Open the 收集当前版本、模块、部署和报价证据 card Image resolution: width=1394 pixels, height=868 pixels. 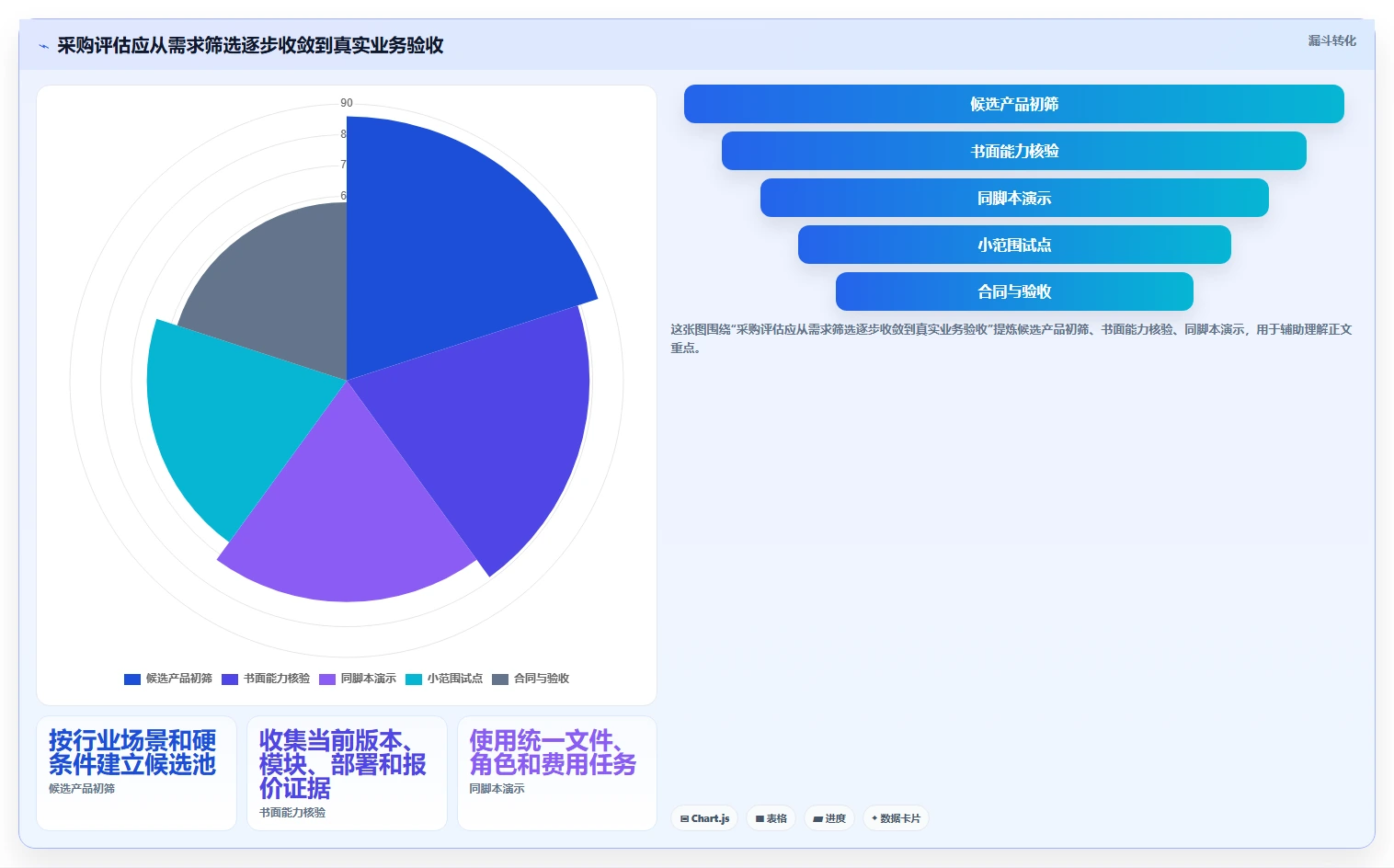coord(347,773)
